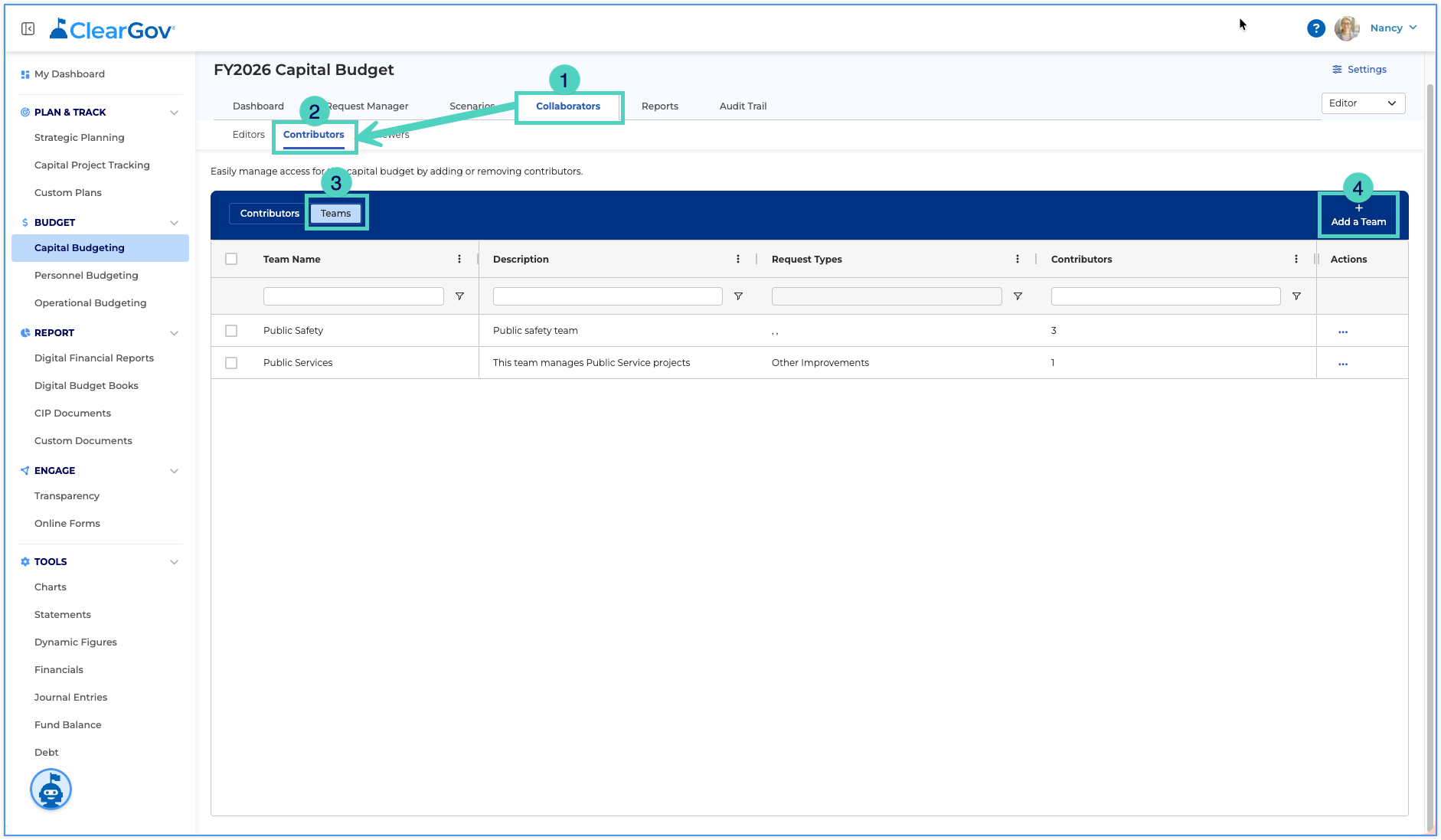Select the Public Services row checkbox
Image resolution: width=1441 pixels, height=840 pixels.
231,363
